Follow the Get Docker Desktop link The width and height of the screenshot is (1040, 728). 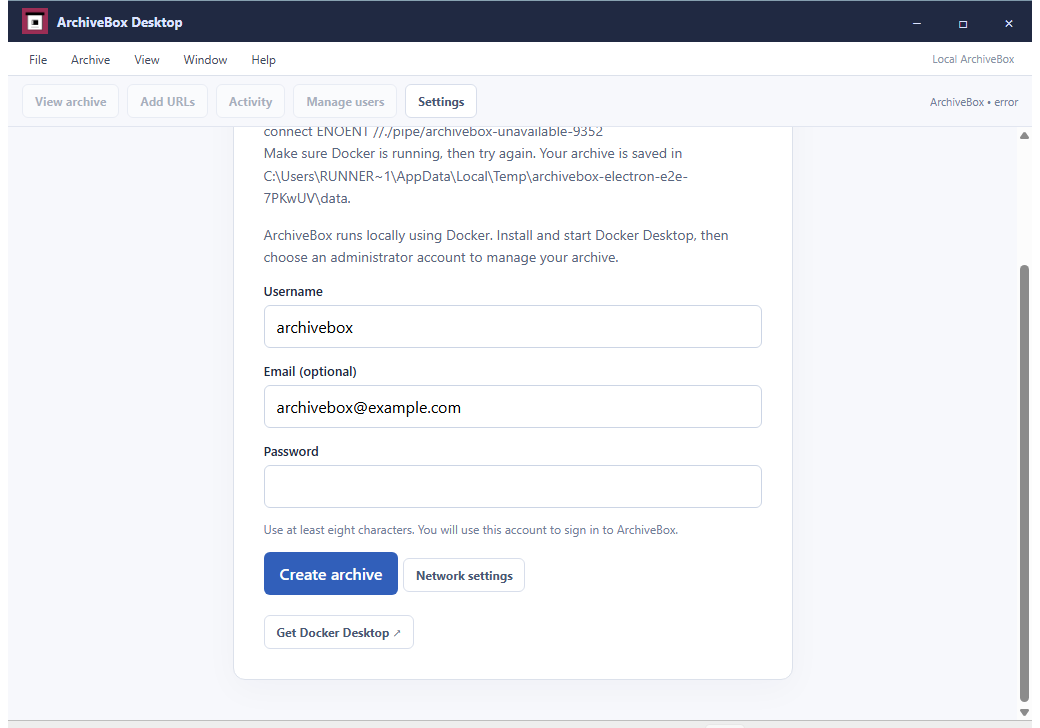[x=338, y=632]
